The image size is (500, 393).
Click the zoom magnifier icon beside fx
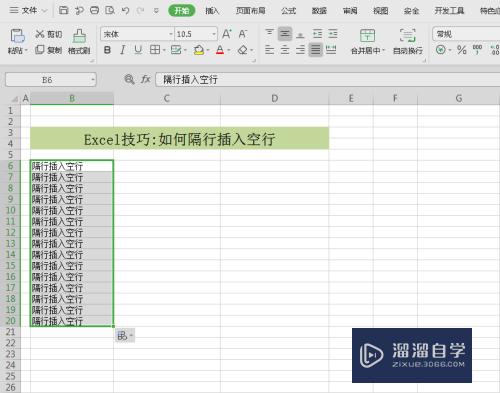pyautogui.click(x=129, y=80)
